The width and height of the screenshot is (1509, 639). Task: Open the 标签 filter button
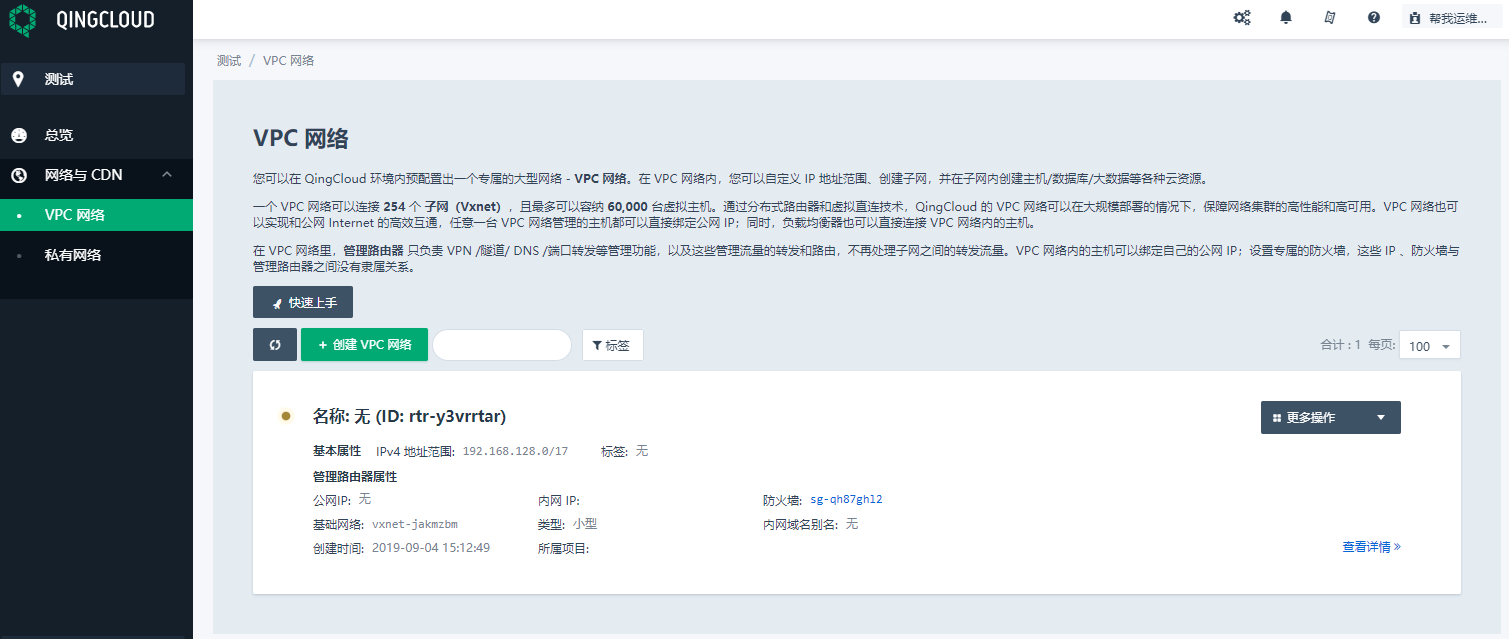pos(612,345)
